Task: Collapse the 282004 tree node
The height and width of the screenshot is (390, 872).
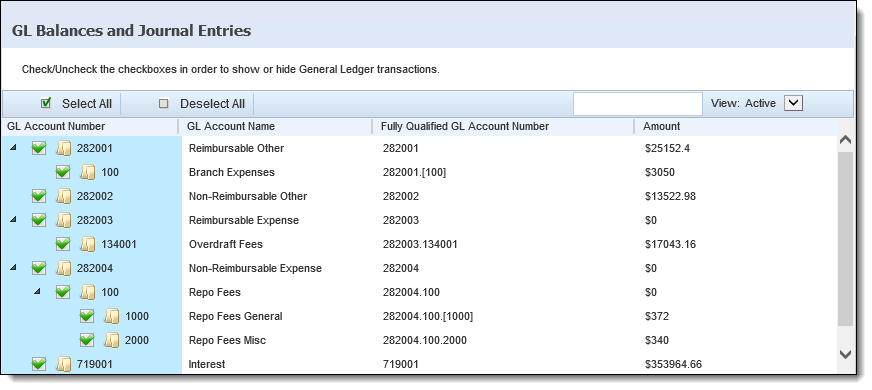Action: click(13, 268)
